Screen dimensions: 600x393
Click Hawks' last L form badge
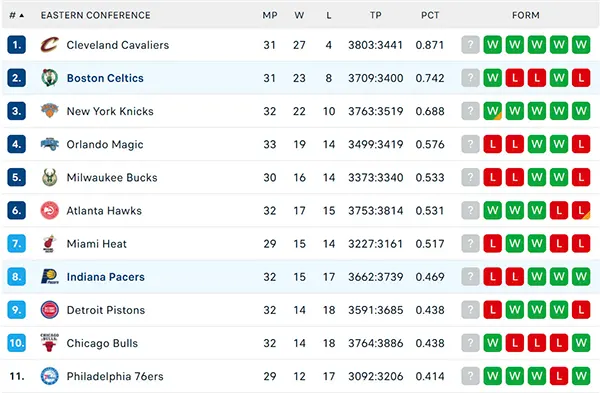click(581, 210)
